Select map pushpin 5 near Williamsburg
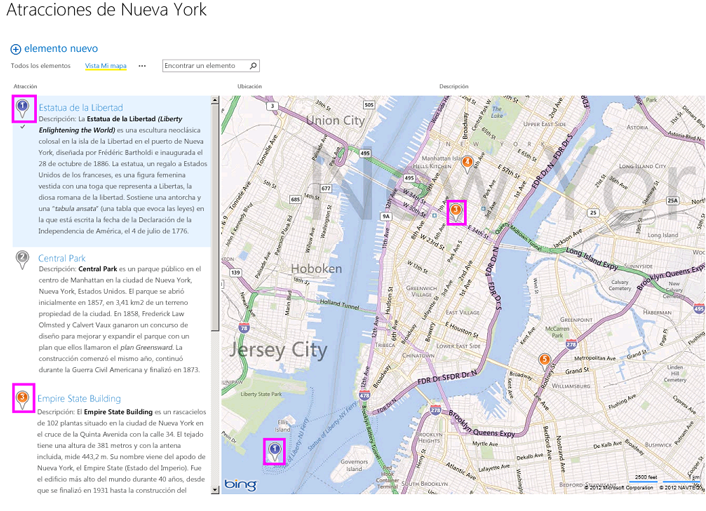 point(544,362)
